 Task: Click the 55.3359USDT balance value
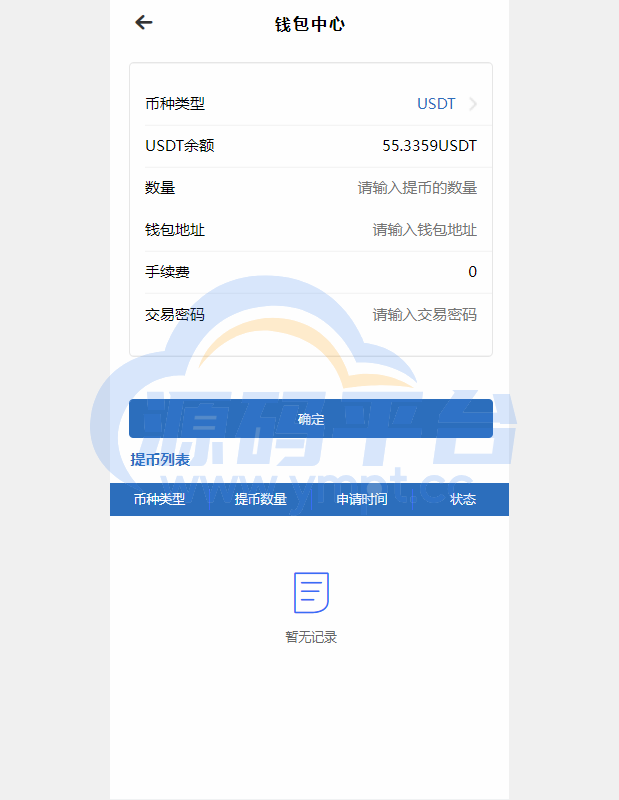429,146
